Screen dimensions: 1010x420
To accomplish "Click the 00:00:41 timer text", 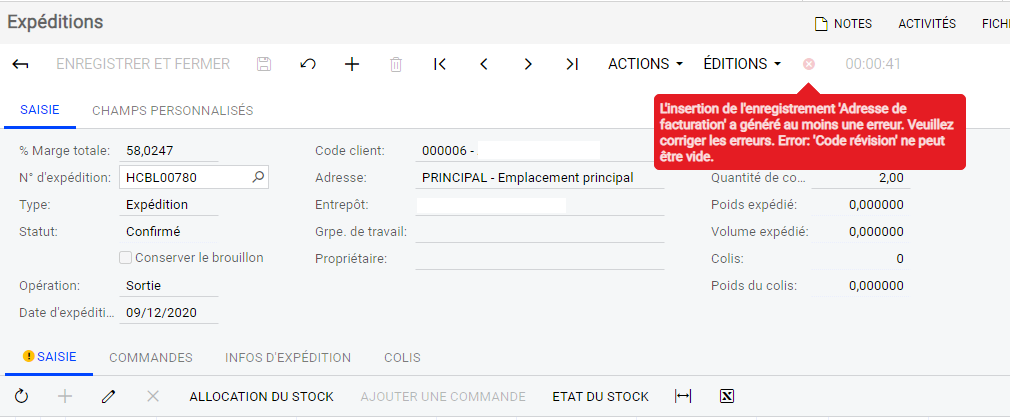I will (x=873, y=64).
